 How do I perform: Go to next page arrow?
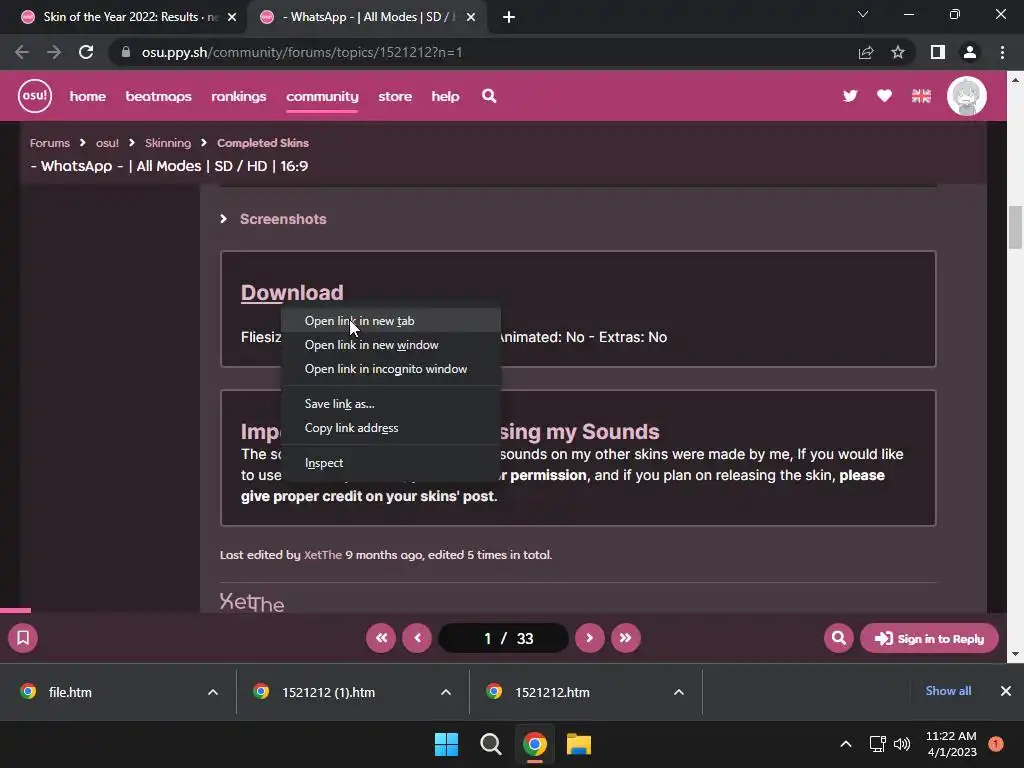click(590, 637)
